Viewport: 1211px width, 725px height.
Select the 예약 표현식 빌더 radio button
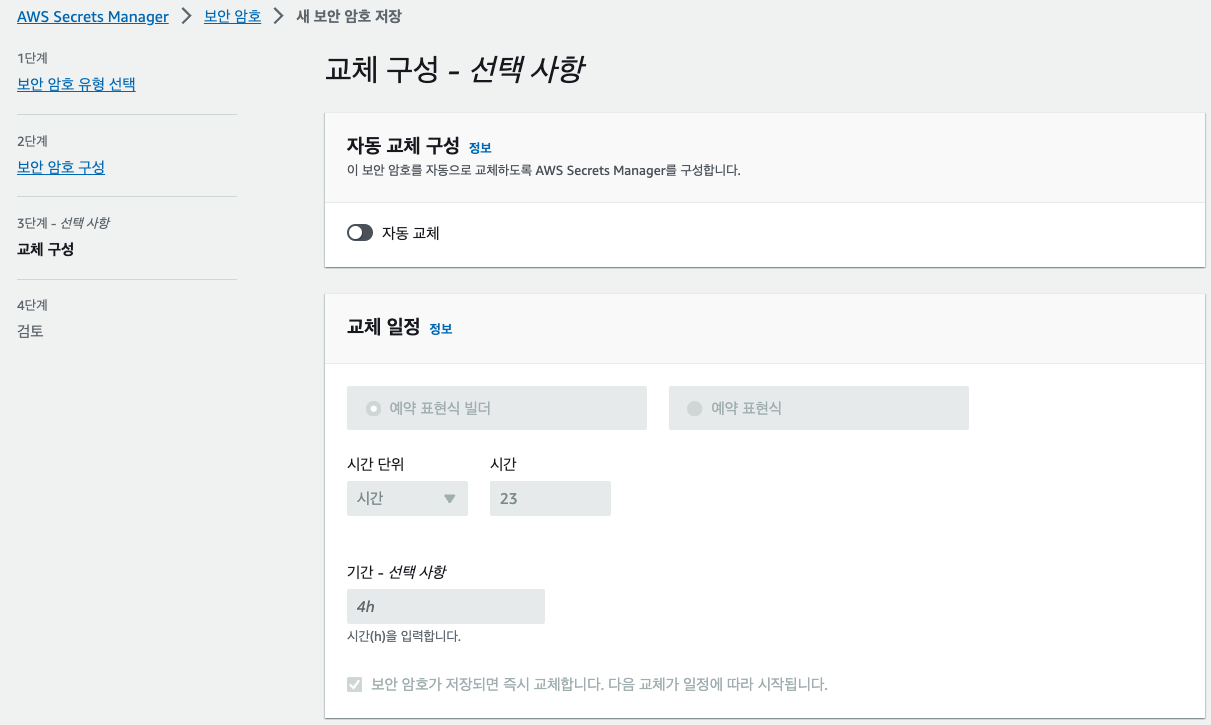(x=374, y=407)
